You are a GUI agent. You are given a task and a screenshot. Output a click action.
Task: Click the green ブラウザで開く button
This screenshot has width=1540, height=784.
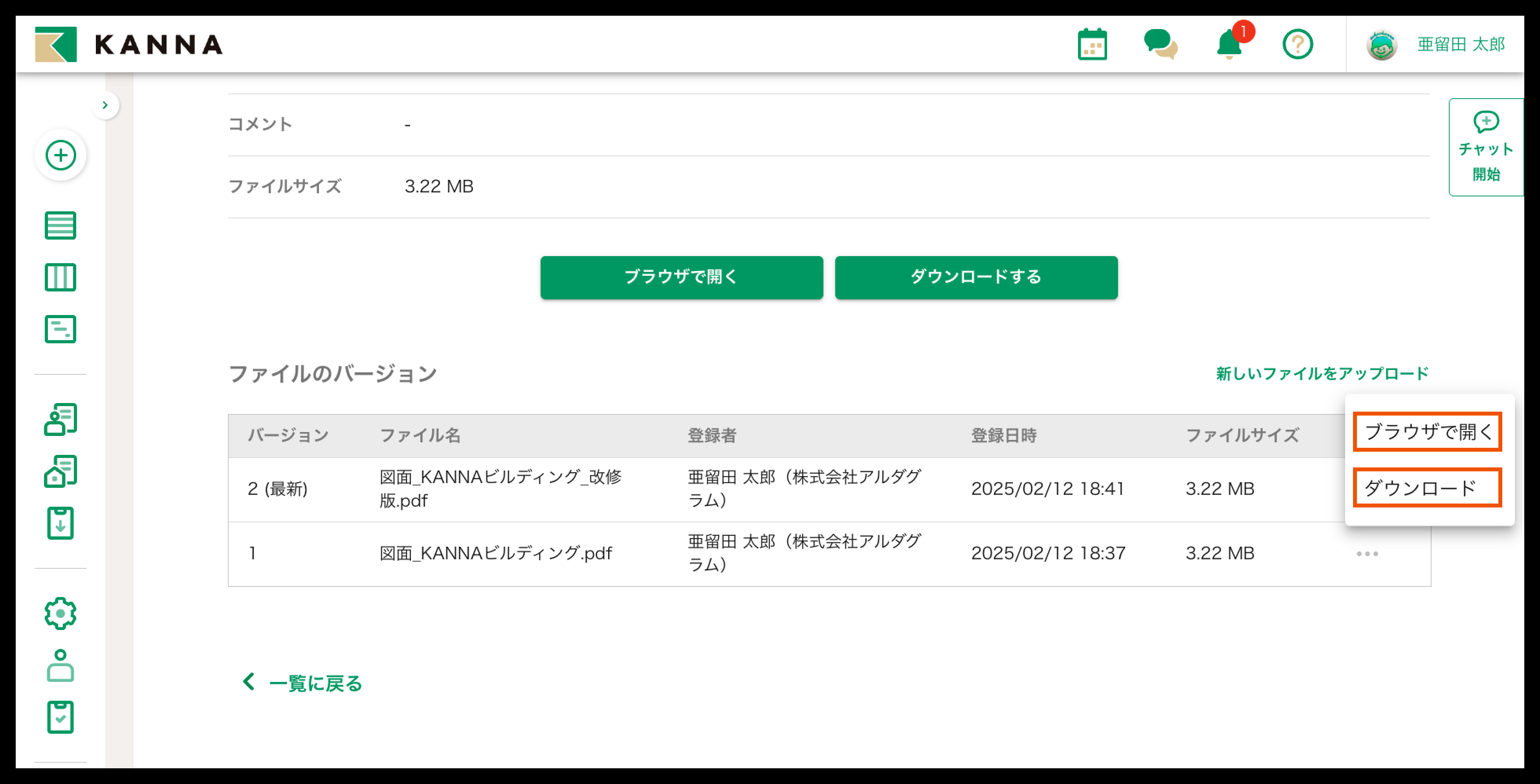(x=682, y=277)
